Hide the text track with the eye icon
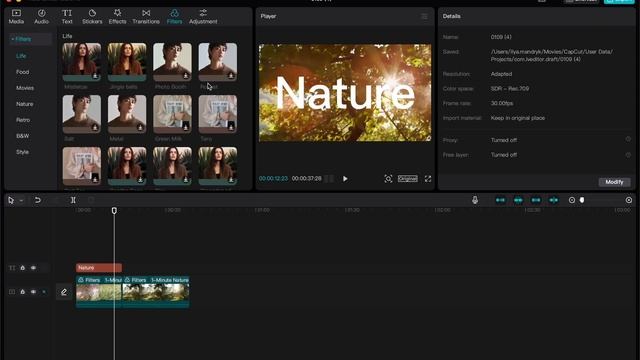640x360 pixels. (x=33, y=268)
